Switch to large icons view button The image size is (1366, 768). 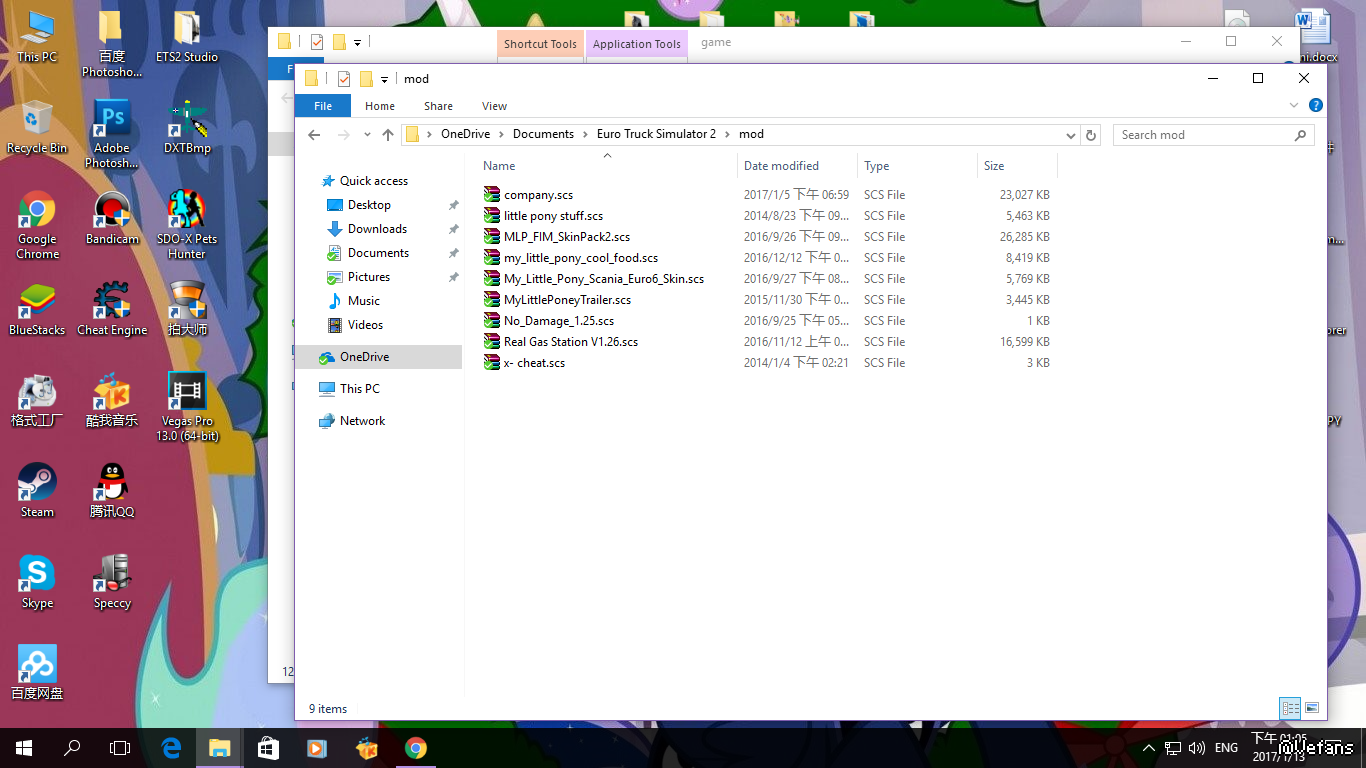coord(1312,708)
